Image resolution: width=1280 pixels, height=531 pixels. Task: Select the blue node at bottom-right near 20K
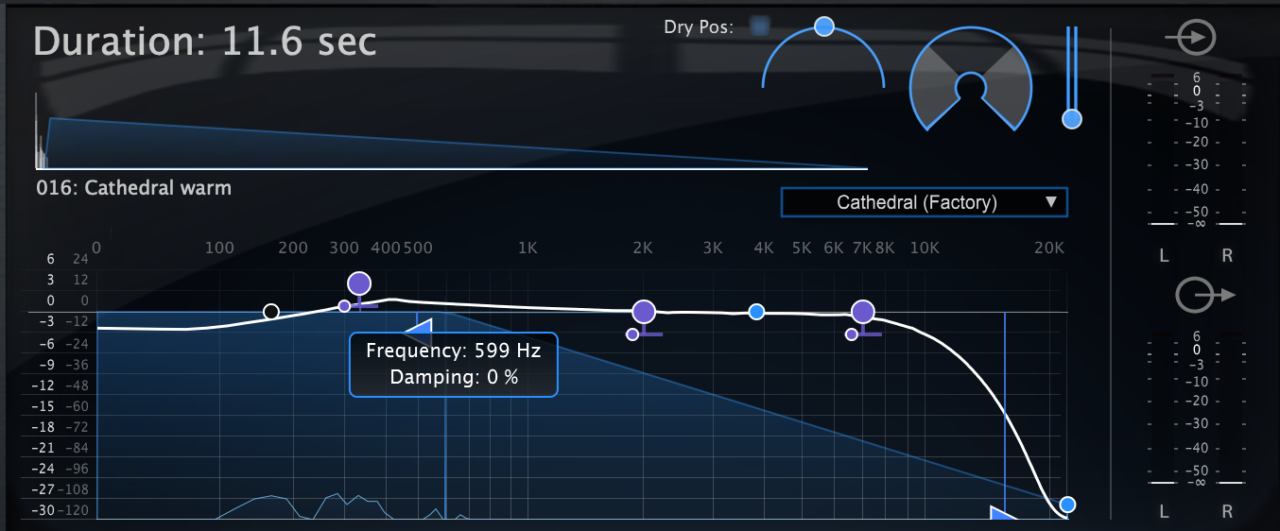[x=1068, y=504]
